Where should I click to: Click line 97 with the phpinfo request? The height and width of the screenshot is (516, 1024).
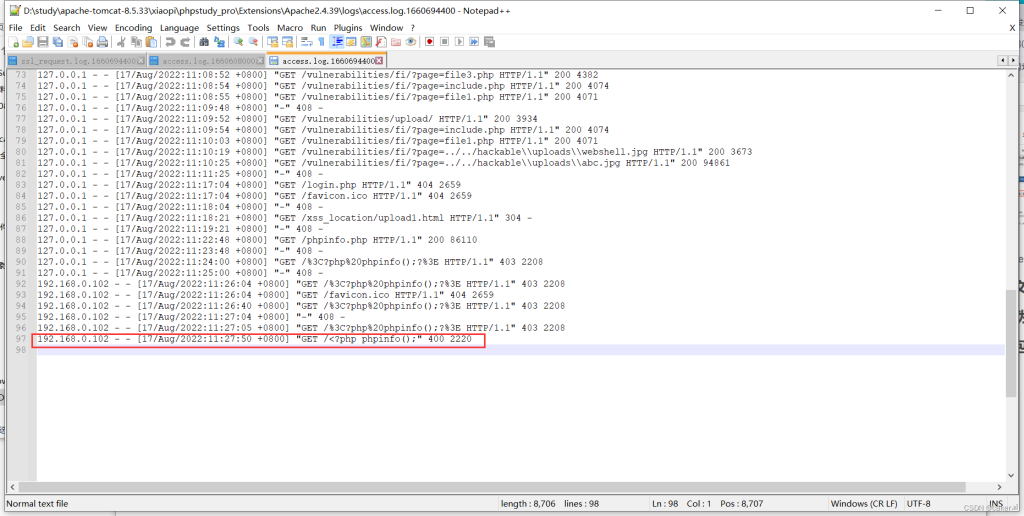coord(258,340)
